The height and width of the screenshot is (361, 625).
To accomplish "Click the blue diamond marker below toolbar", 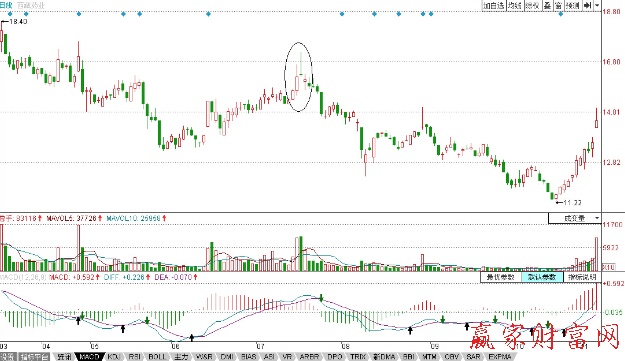I will coord(561,14).
